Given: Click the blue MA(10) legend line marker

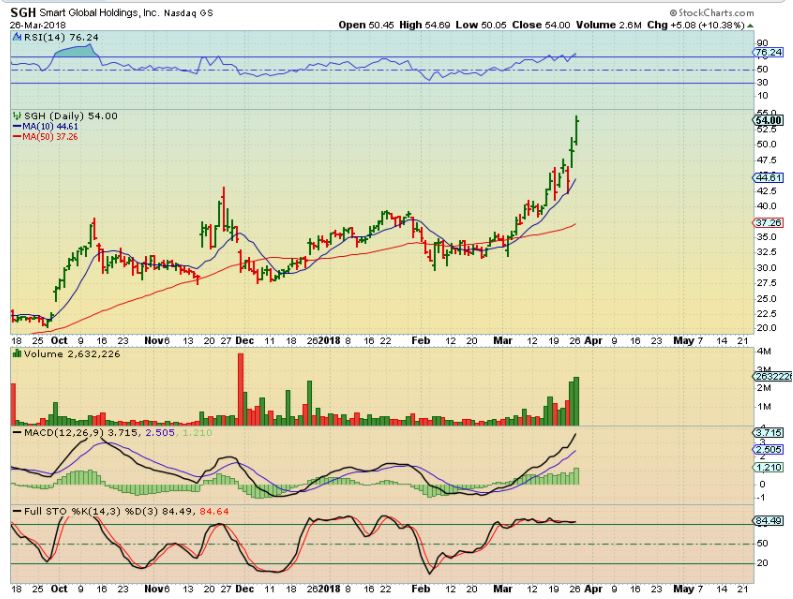Looking at the screenshot, I should [x=16, y=127].
